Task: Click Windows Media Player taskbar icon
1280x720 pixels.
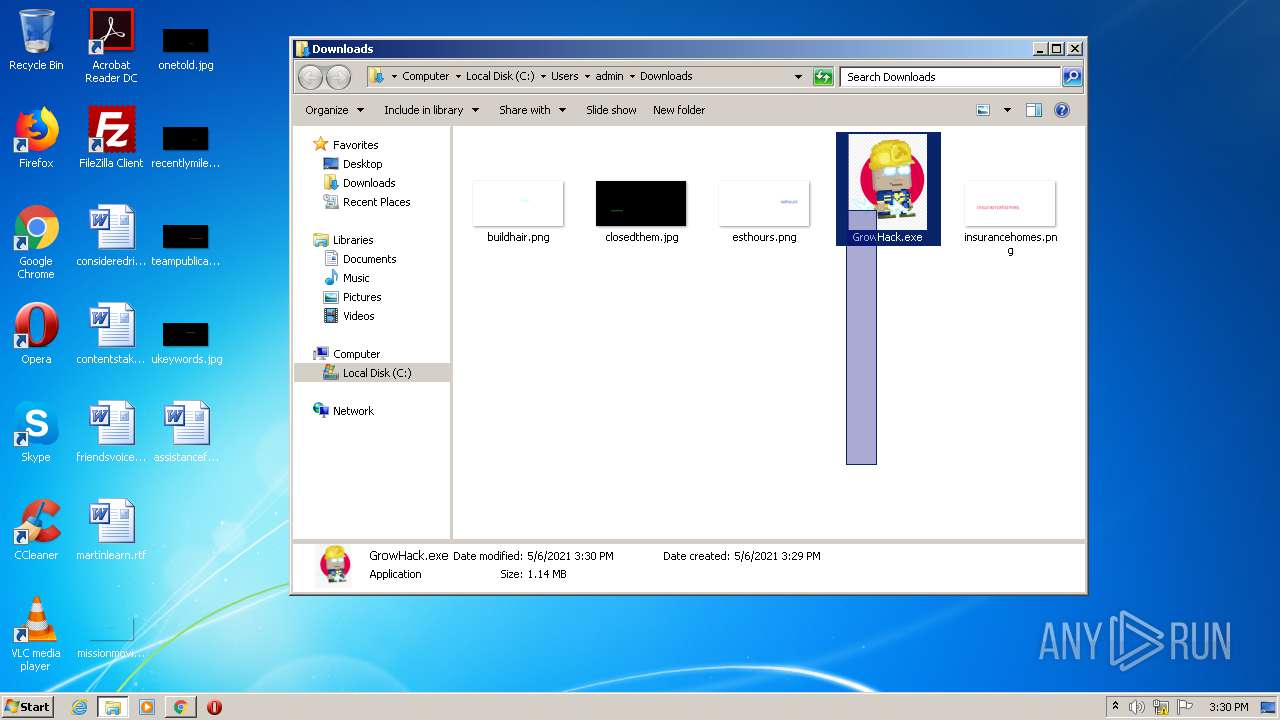Action: tap(147, 707)
